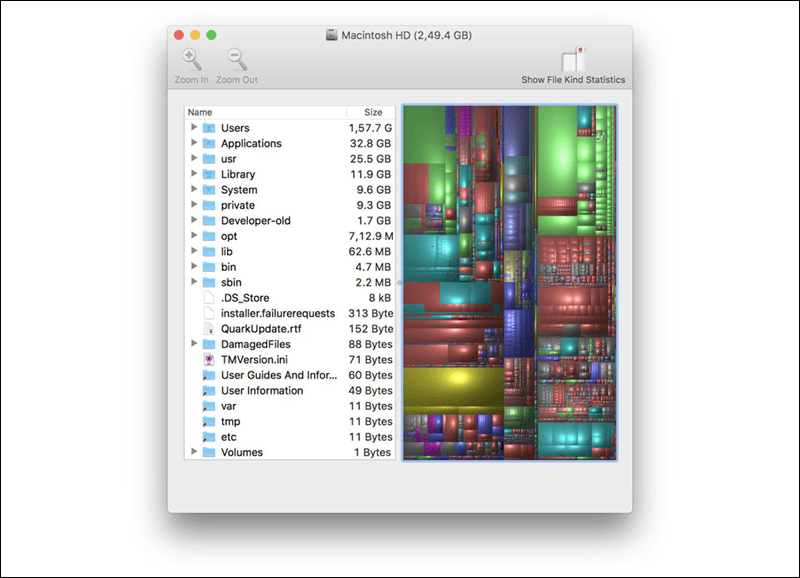The width and height of the screenshot is (800, 578).
Task: Expand the Volumes entry
Action: (193, 452)
